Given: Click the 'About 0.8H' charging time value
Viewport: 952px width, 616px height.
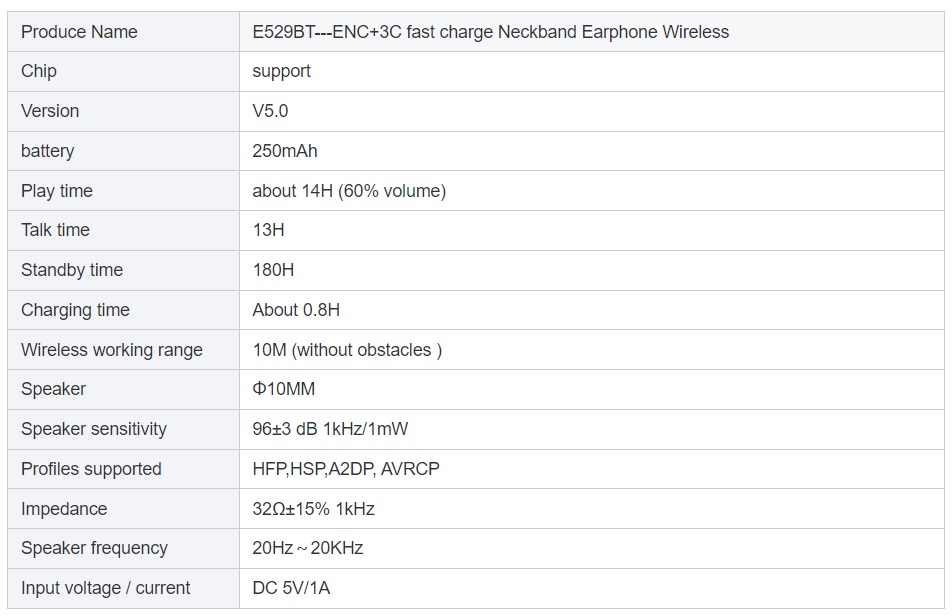Looking at the screenshot, I should pyautogui.click(x=296, y=310).
